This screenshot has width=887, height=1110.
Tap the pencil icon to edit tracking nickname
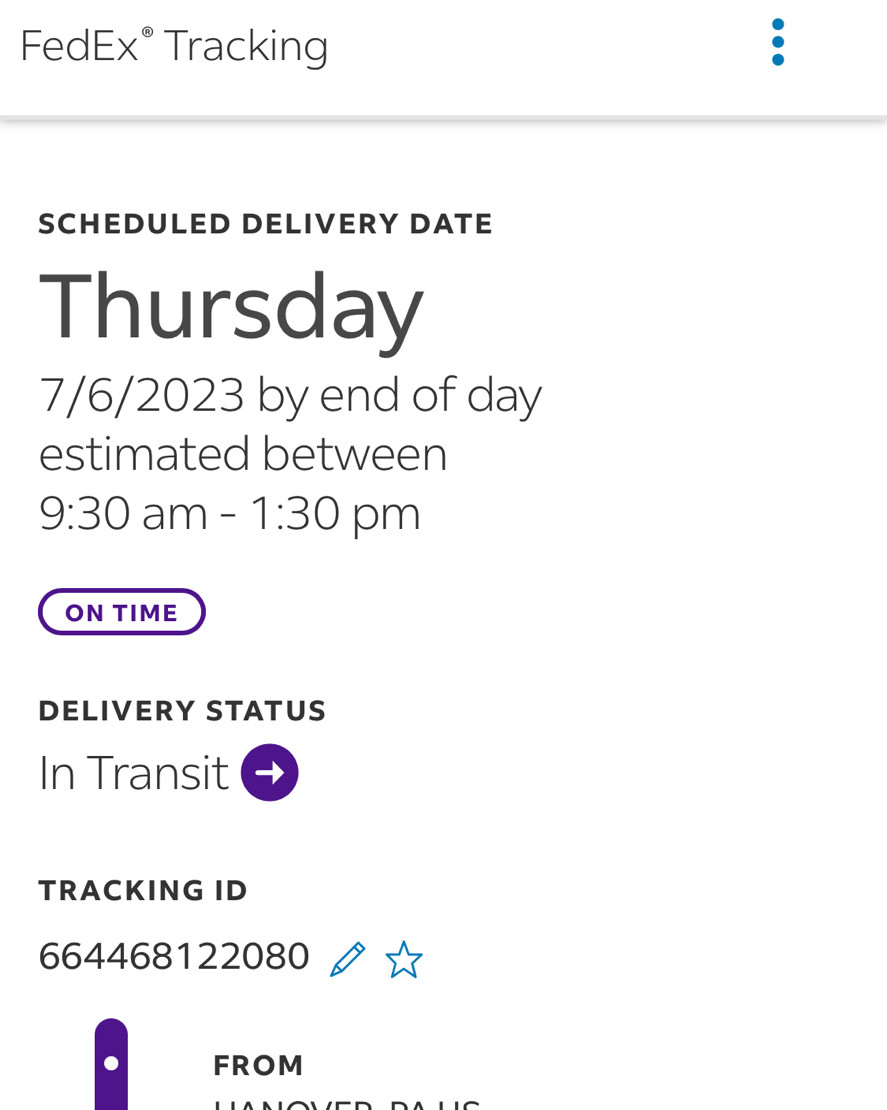click(348, 959)
